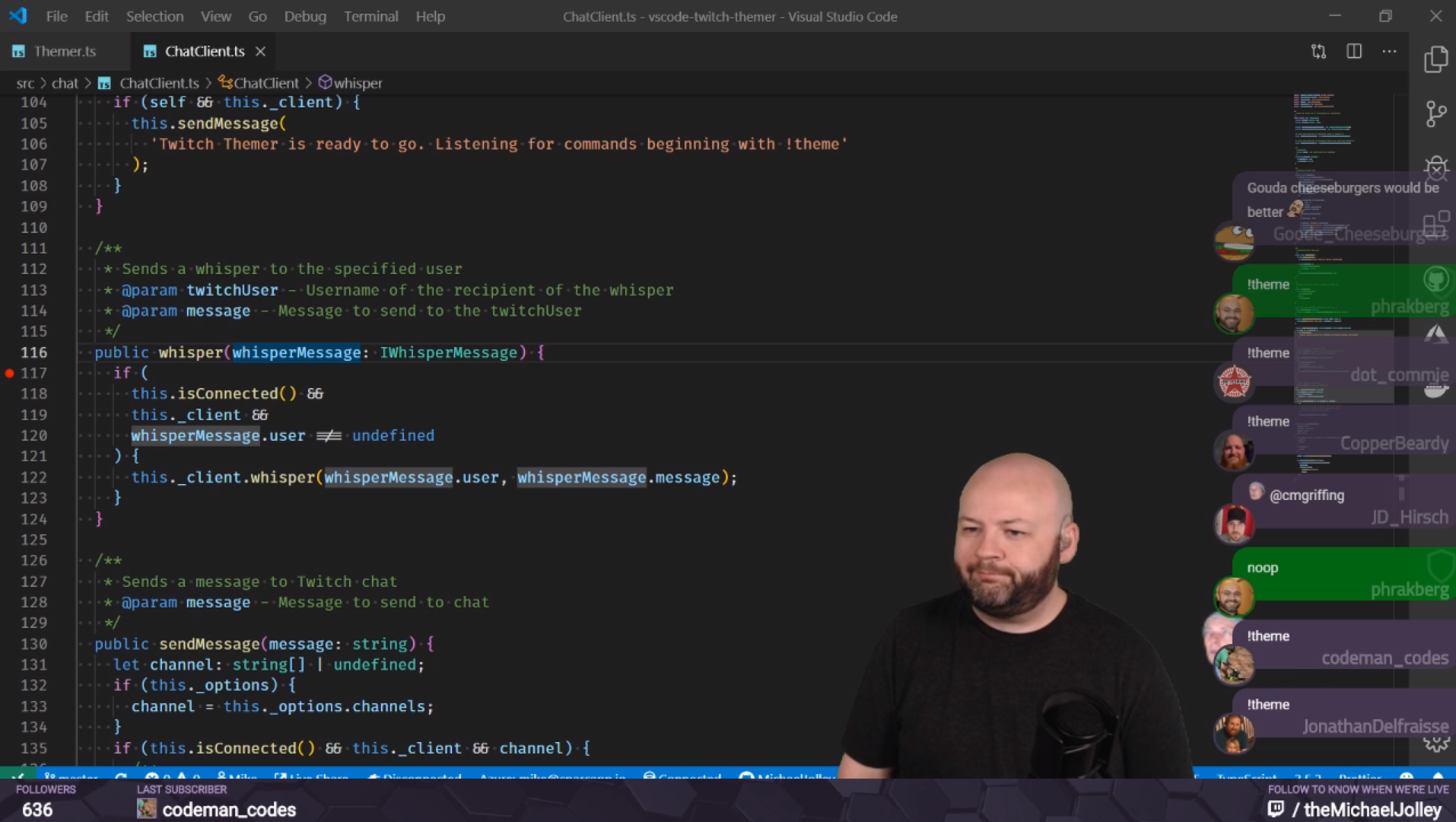Open the Azure view icon in activity bar
The width and height of the screenshot is (1456, 822).
coord(1435,333)
